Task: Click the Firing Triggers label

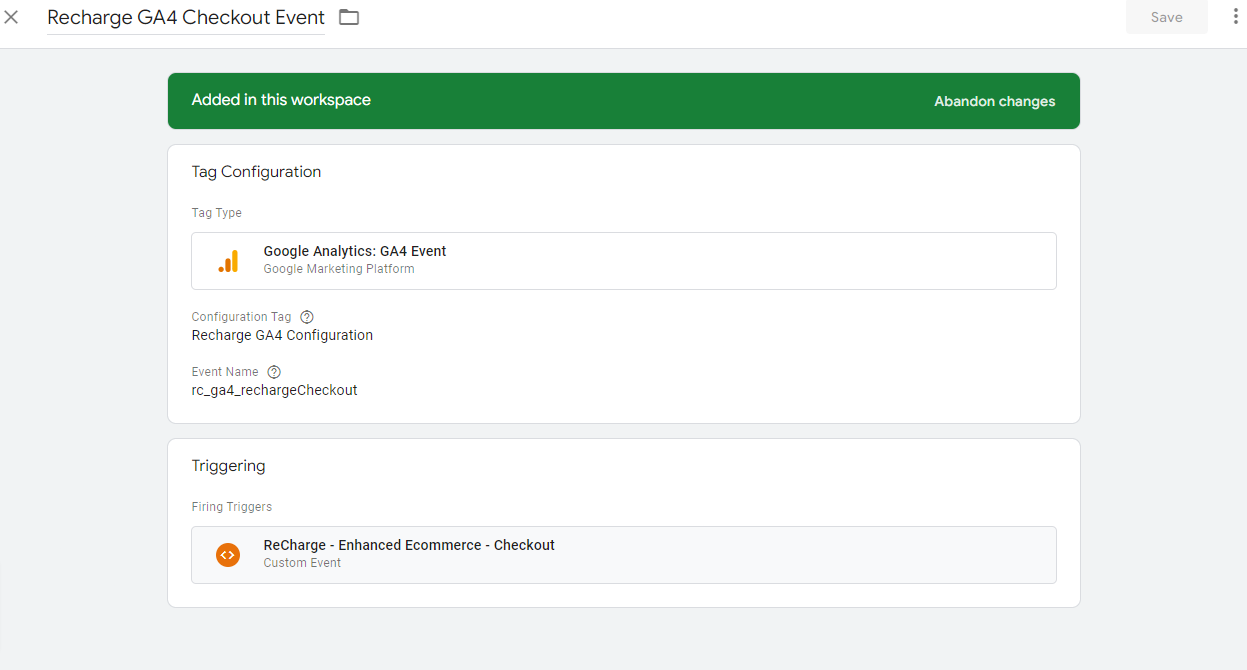Action: (x=231, y=507)
